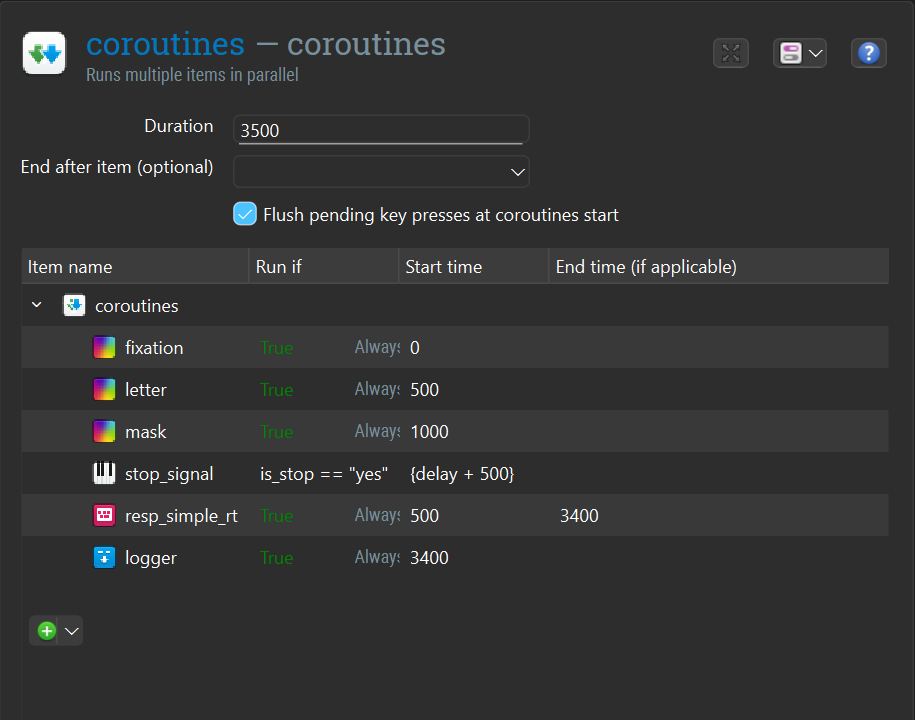Viewport: 915px width, 720px height.
Task: Click the letter sketchpad icon
Action: 104,389
